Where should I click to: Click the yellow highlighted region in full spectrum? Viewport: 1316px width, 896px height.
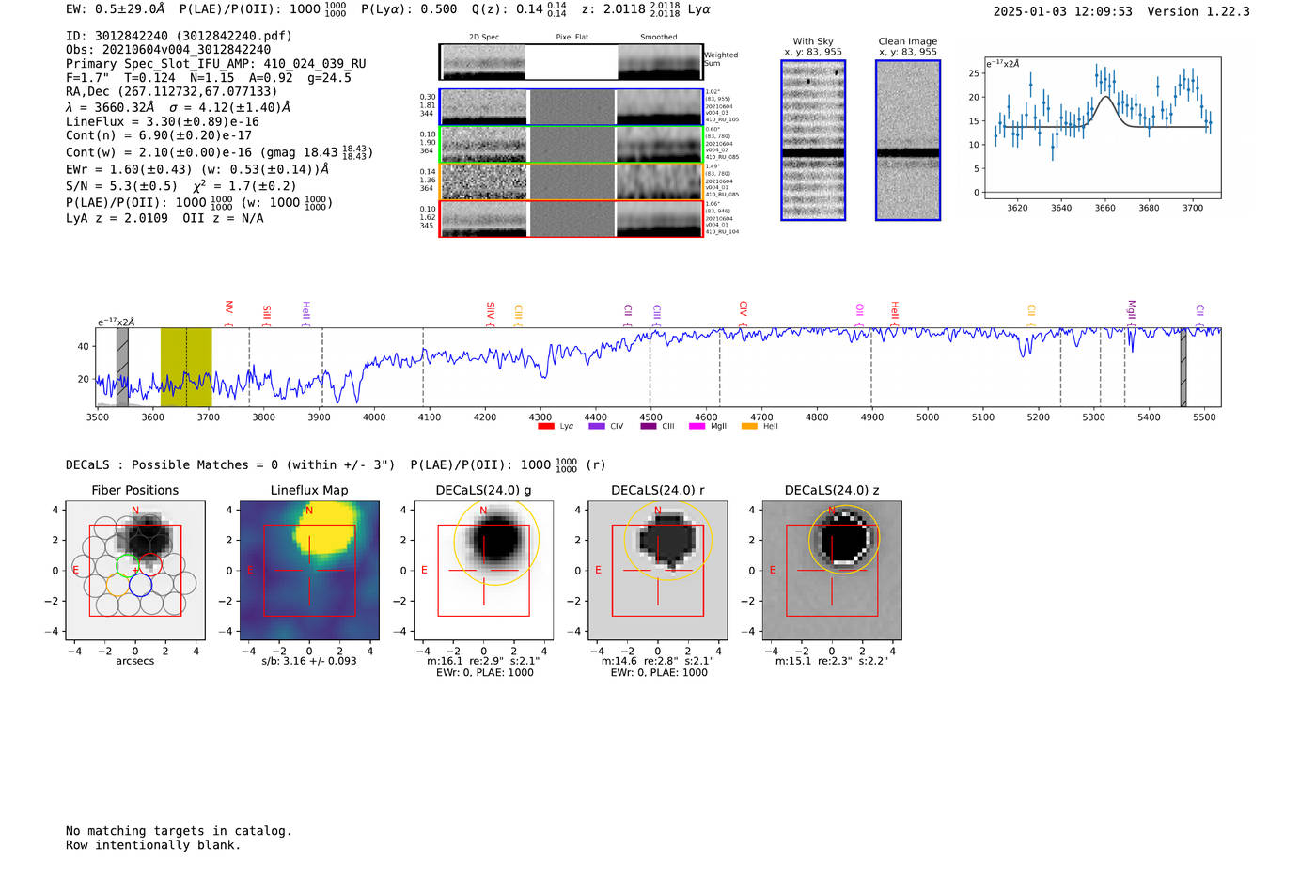[x=186, y=367]
